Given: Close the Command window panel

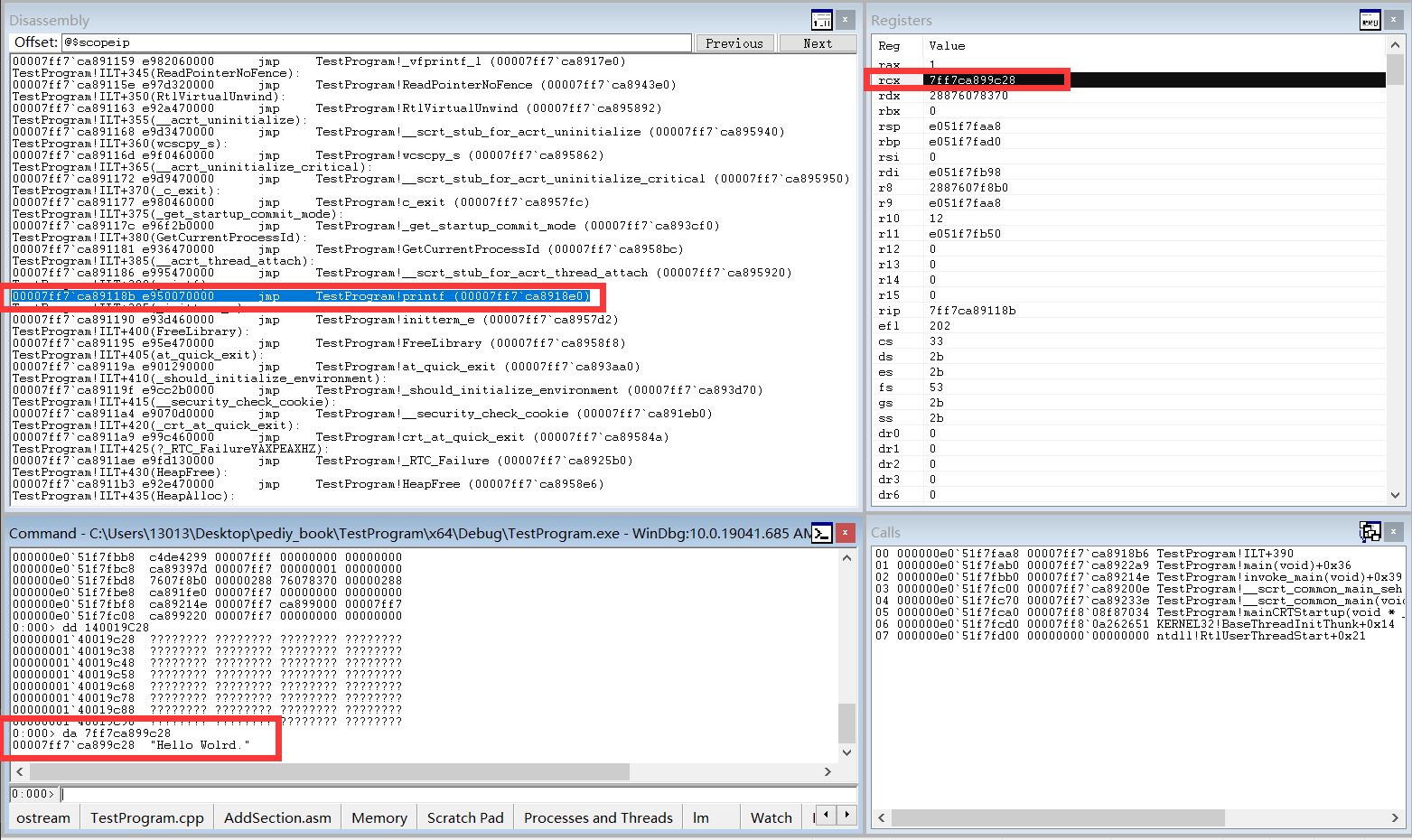Looking at the screenshot, I should pyautogui.click(x=845, y=533).
